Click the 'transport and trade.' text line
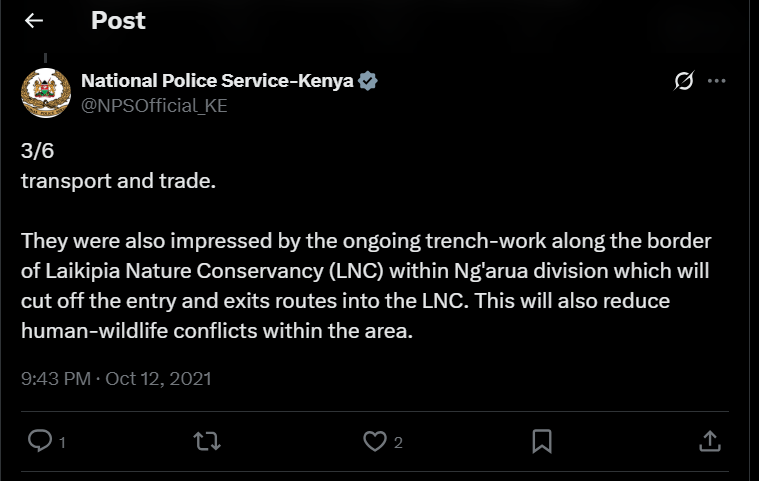The image size is (759, 481). 118,183
